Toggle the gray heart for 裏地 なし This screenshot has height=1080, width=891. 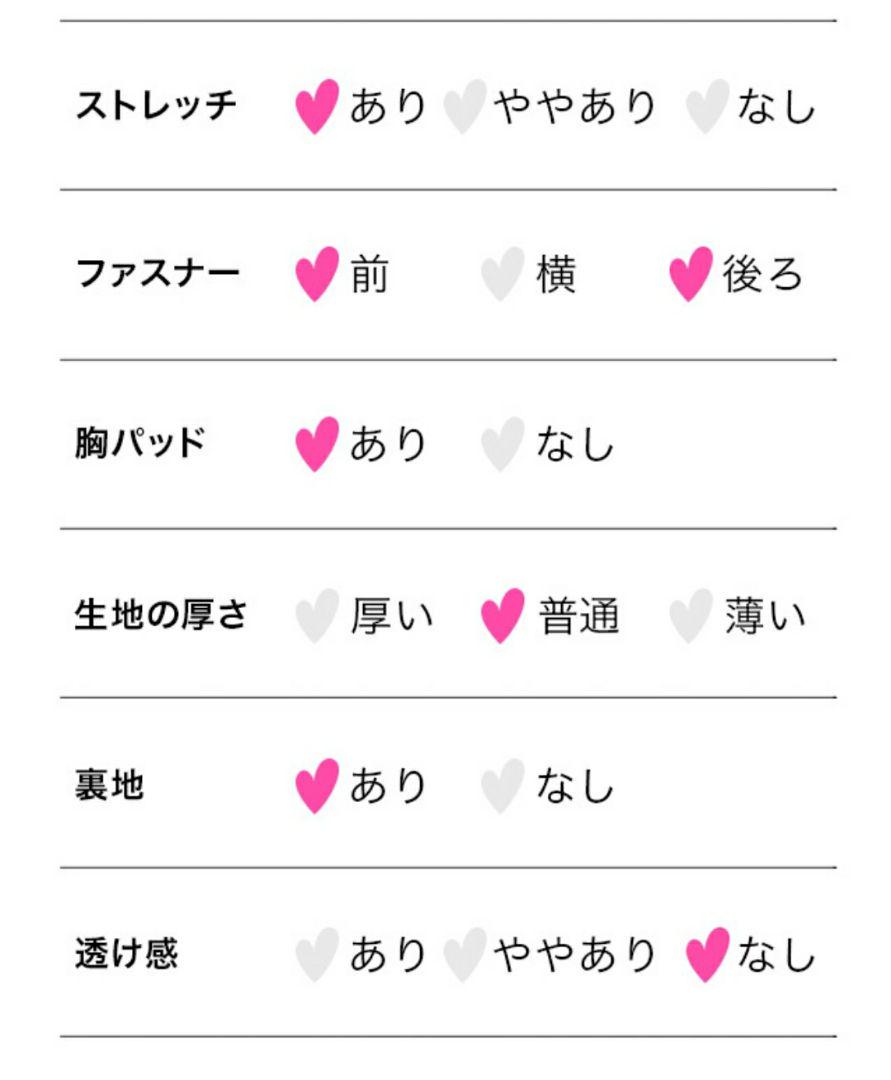click(x=503, y=786)
